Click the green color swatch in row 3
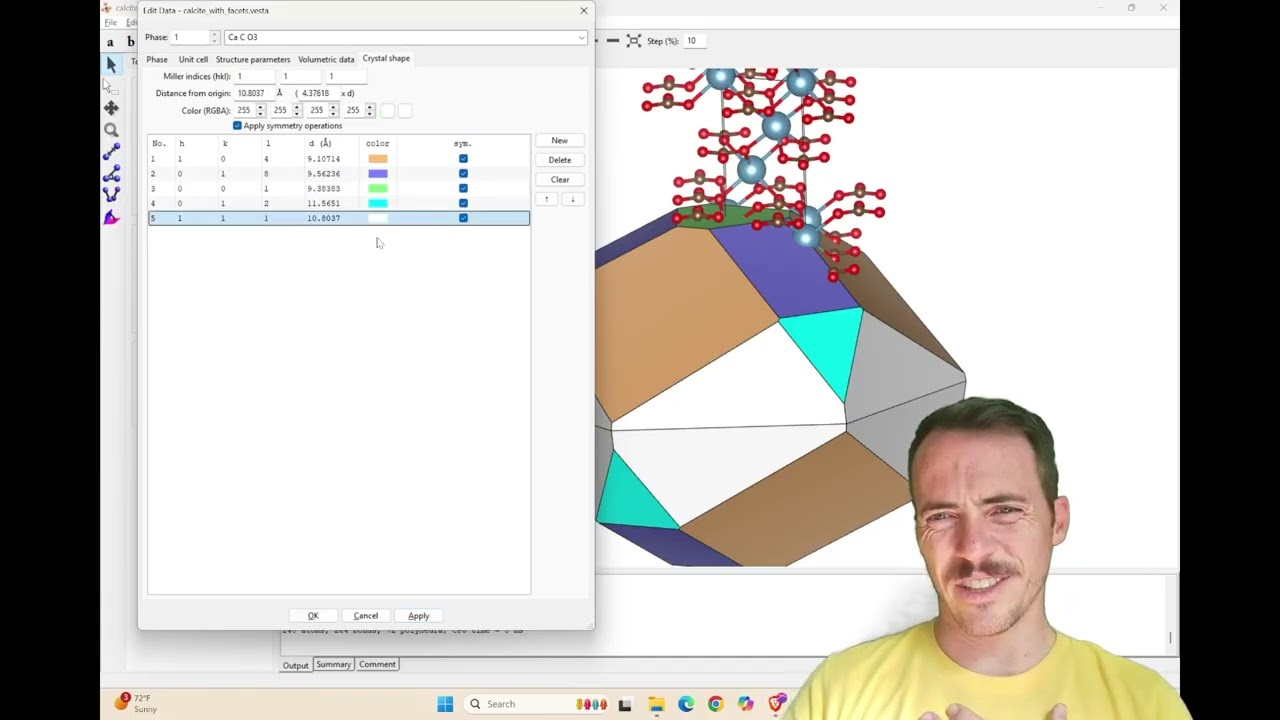 point(377,188)
